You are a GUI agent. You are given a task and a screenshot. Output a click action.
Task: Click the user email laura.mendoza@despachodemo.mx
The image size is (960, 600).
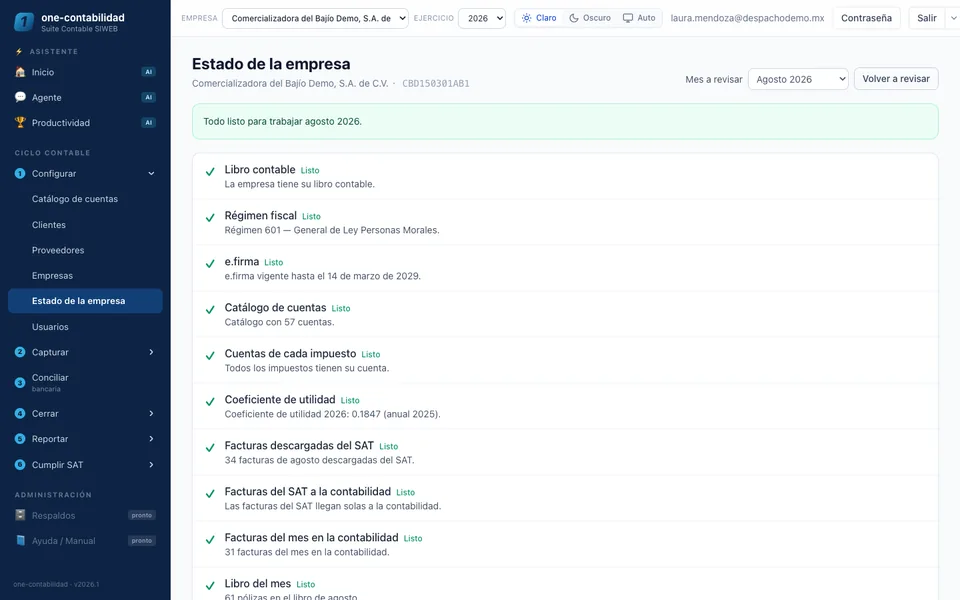click(747, 18)
